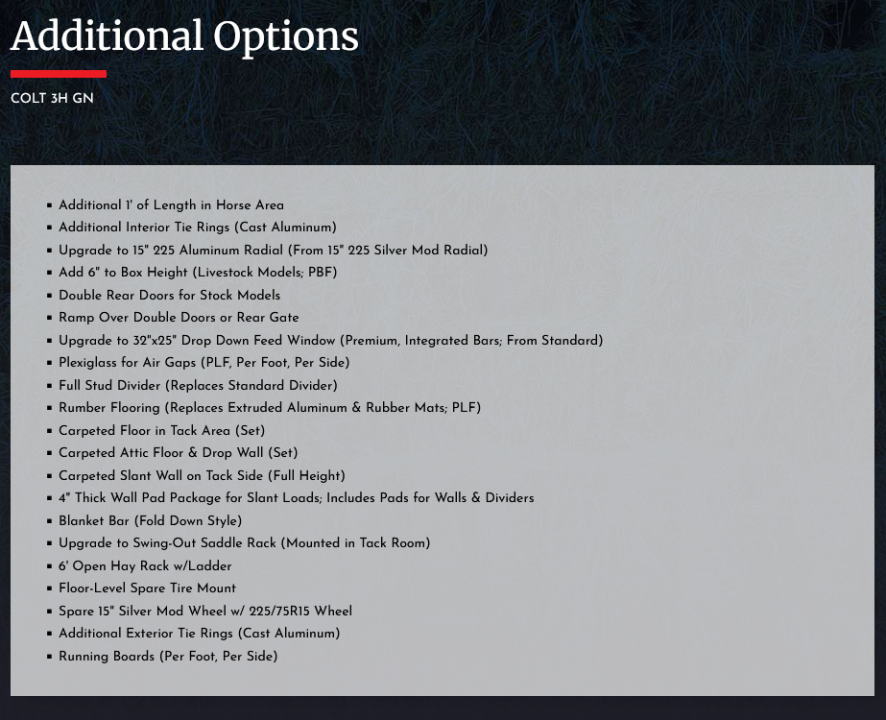Click 4" Thick Wall Pad Package item
886x720 pixels.
pos(296,498)
